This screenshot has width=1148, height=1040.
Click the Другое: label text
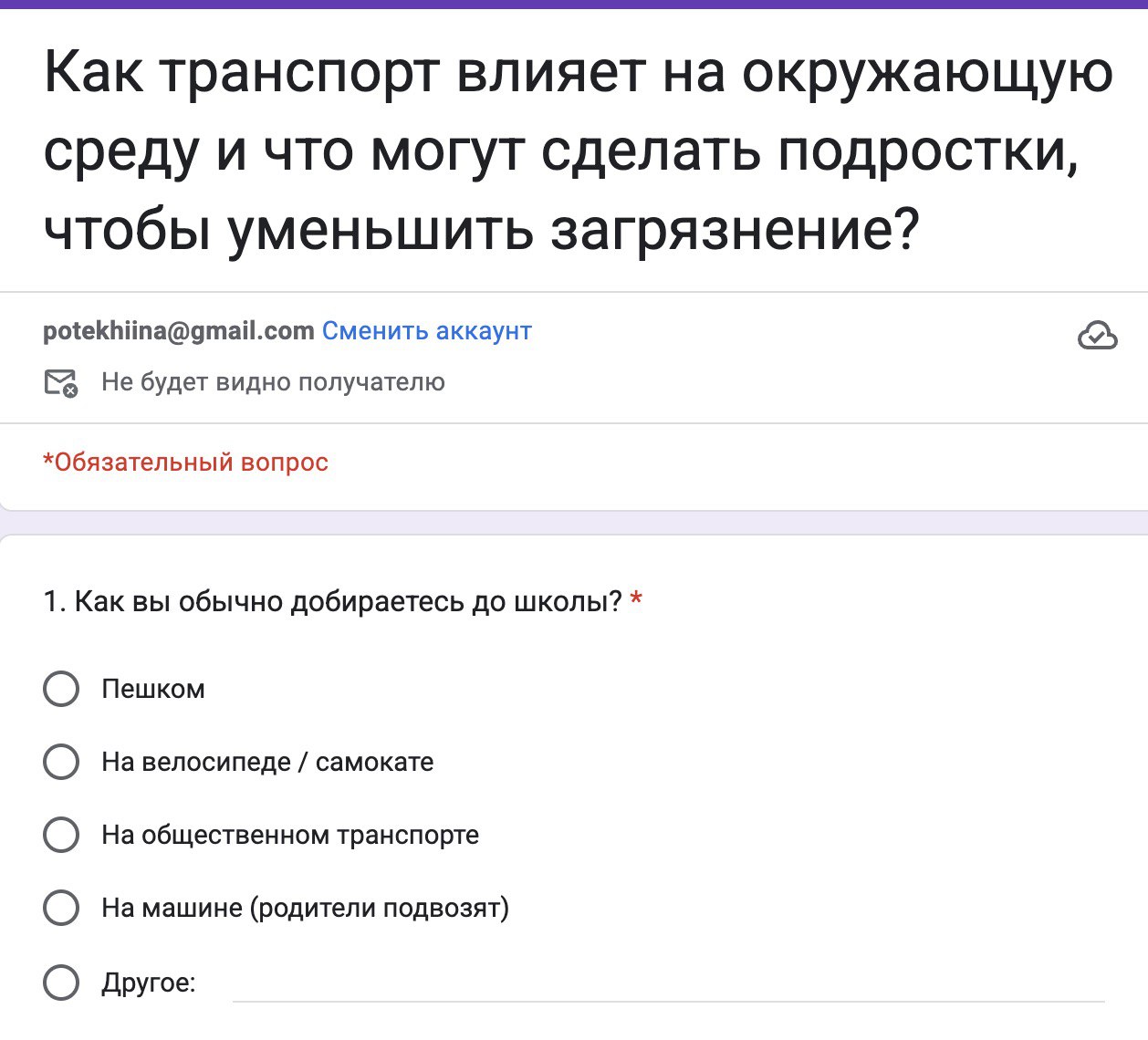pos(149,983)
